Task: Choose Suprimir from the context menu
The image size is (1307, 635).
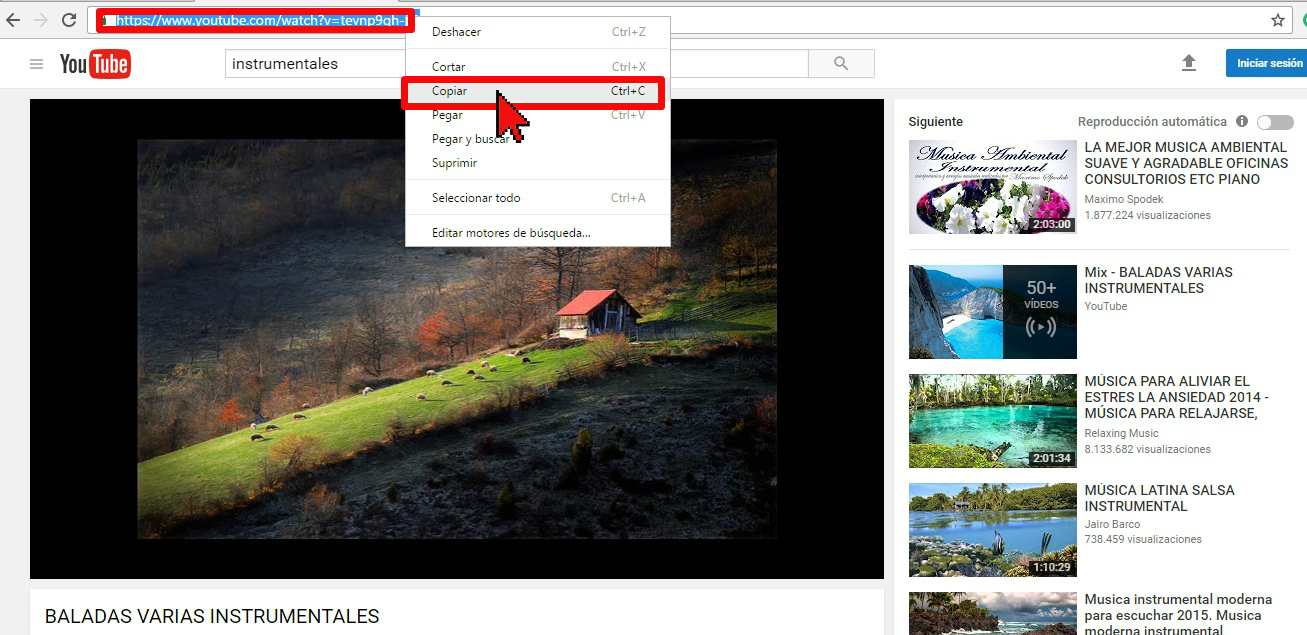Action: 538,163
